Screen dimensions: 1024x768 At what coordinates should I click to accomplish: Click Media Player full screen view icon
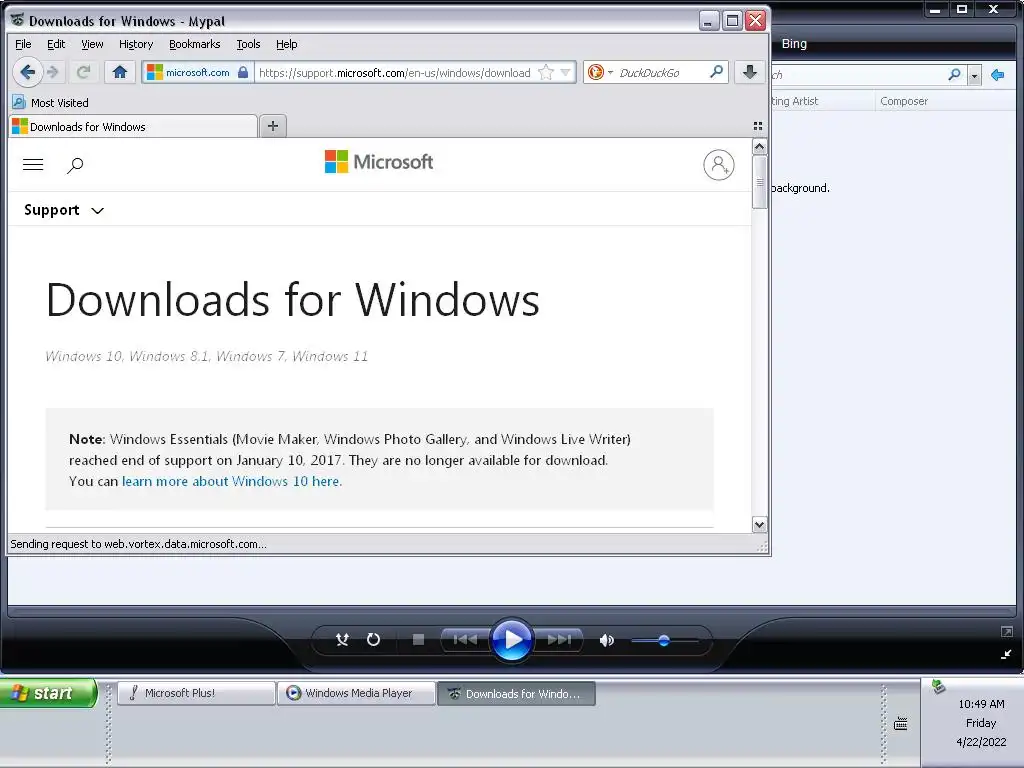point(1006,632)
